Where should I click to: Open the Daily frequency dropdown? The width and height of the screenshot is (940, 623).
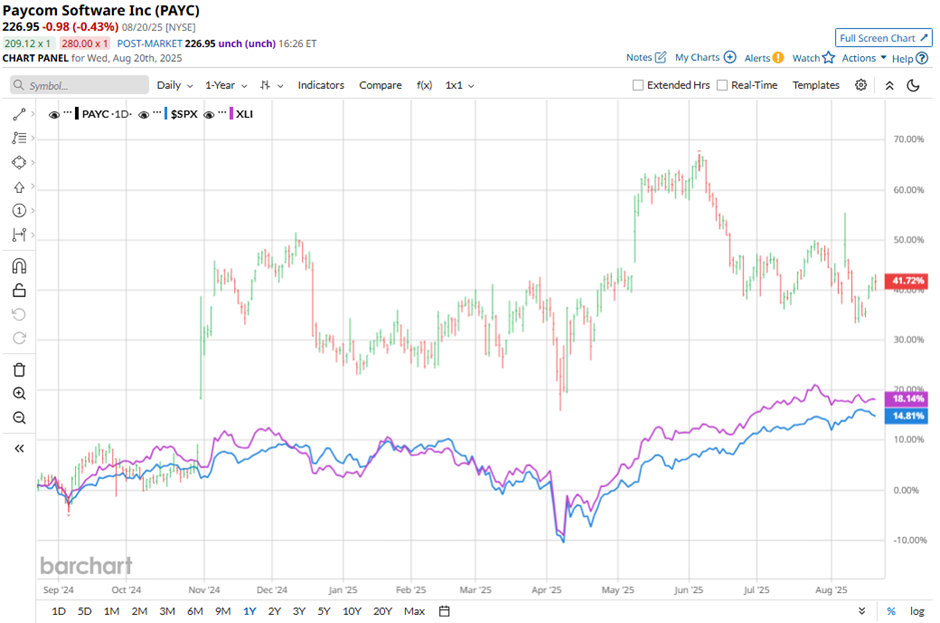coord(174,85)
